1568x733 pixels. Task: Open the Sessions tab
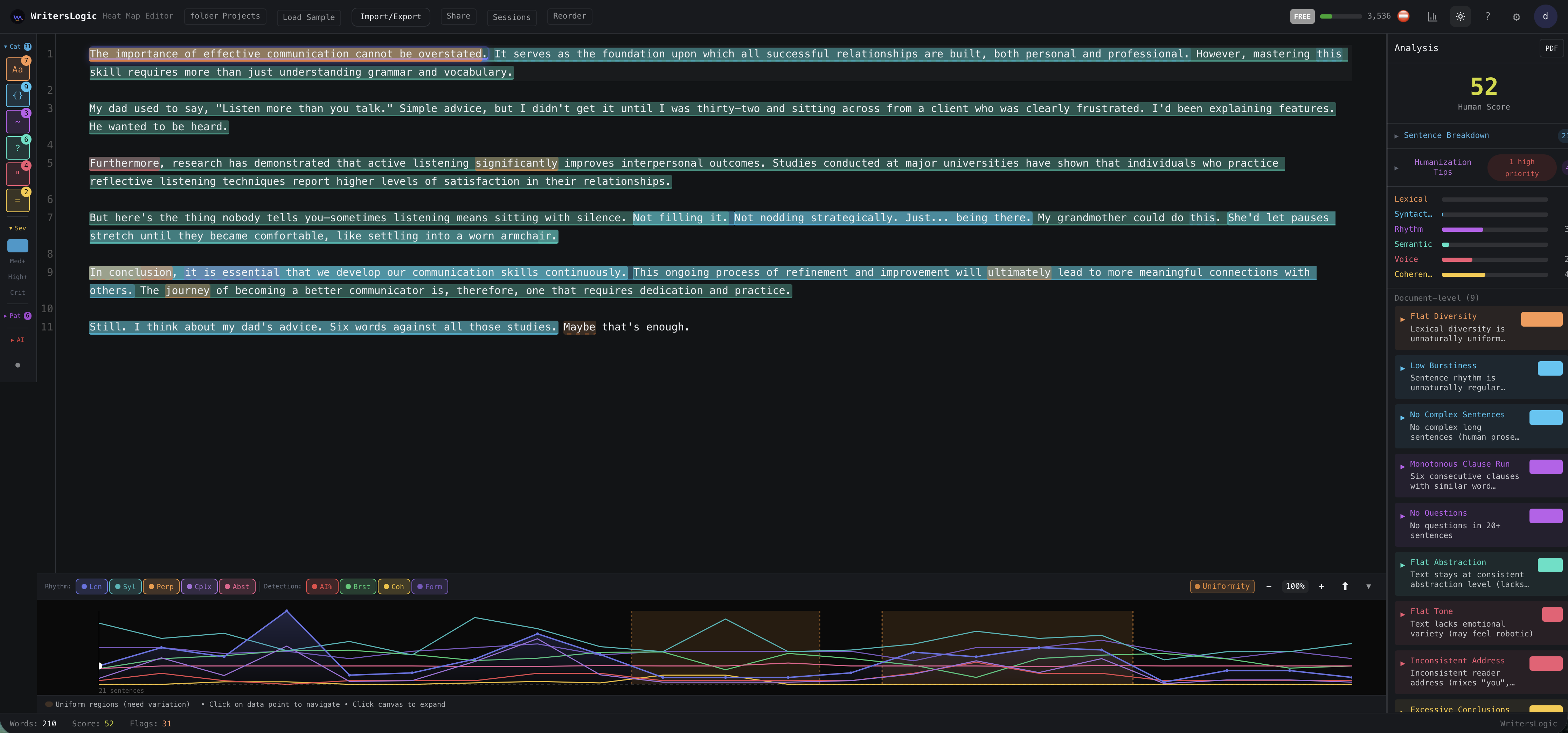511,17
